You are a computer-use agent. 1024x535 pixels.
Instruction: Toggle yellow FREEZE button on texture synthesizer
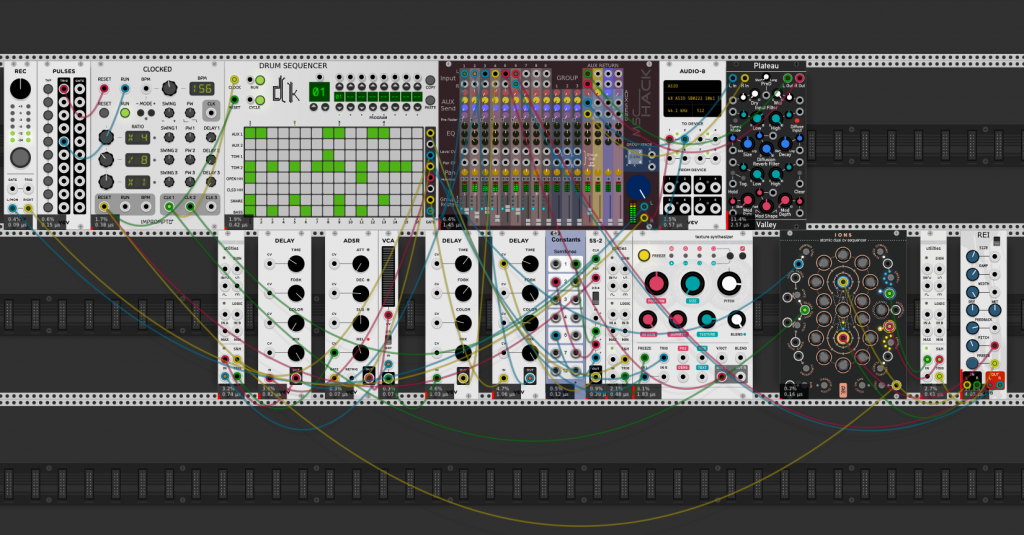(644, 255)
